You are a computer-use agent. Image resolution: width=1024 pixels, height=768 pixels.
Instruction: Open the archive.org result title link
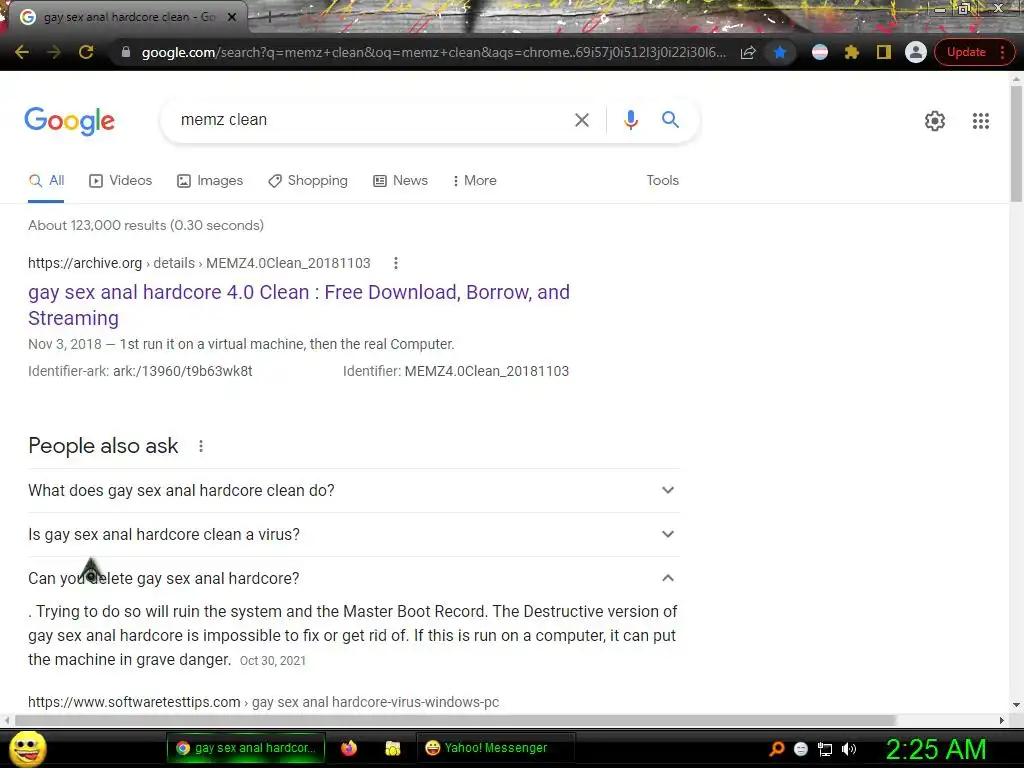(x=298, y=305)
